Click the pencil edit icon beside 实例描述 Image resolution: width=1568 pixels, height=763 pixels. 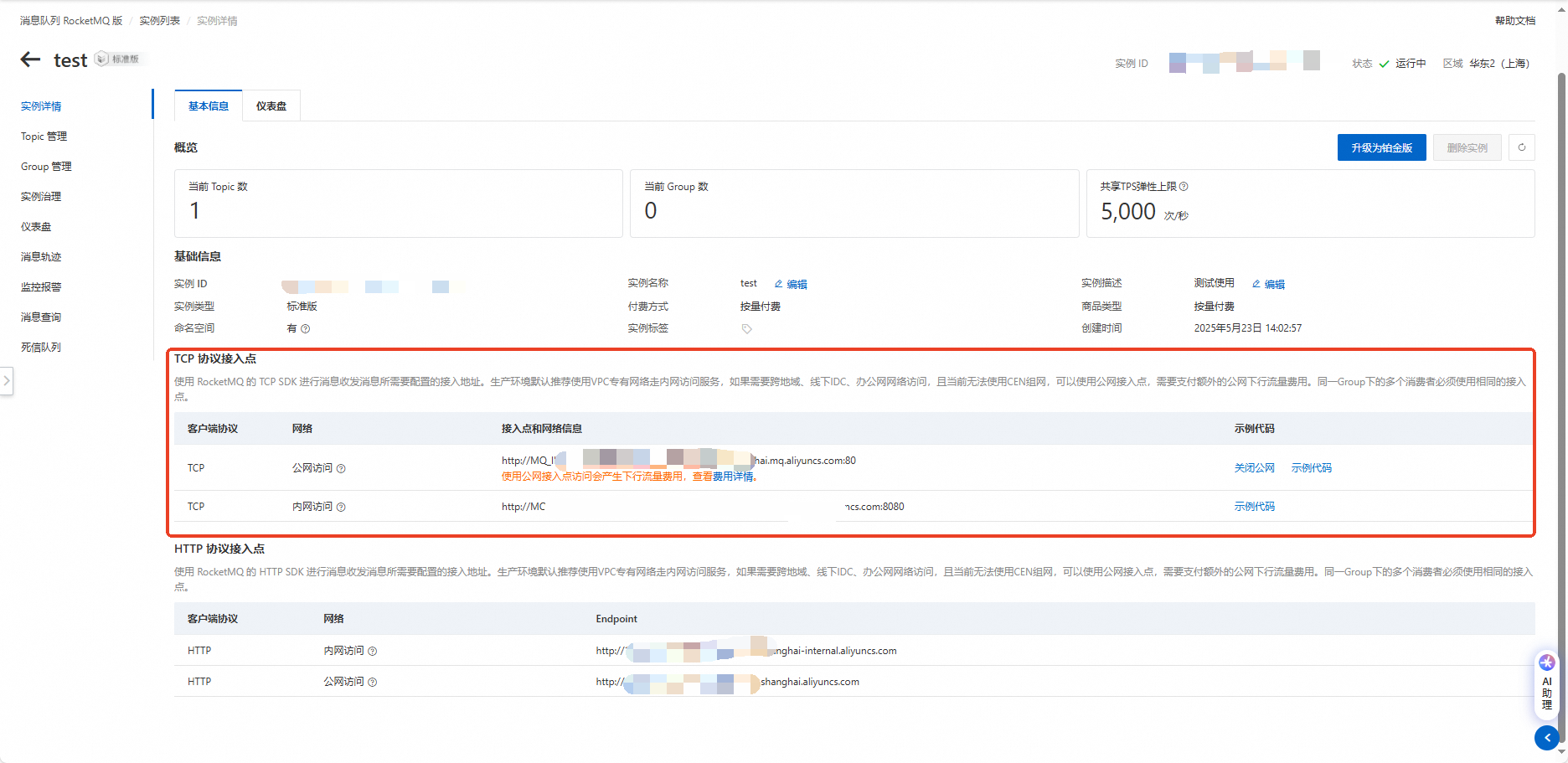(1256, 284)
